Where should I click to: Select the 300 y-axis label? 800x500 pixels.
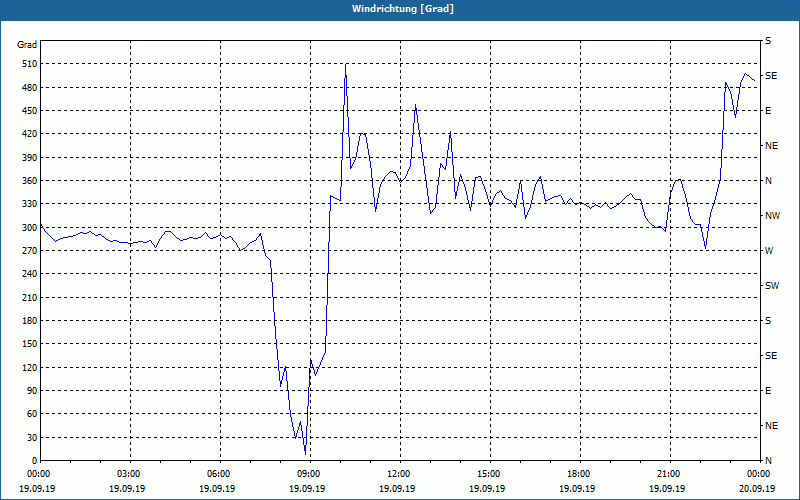(30, 228)
